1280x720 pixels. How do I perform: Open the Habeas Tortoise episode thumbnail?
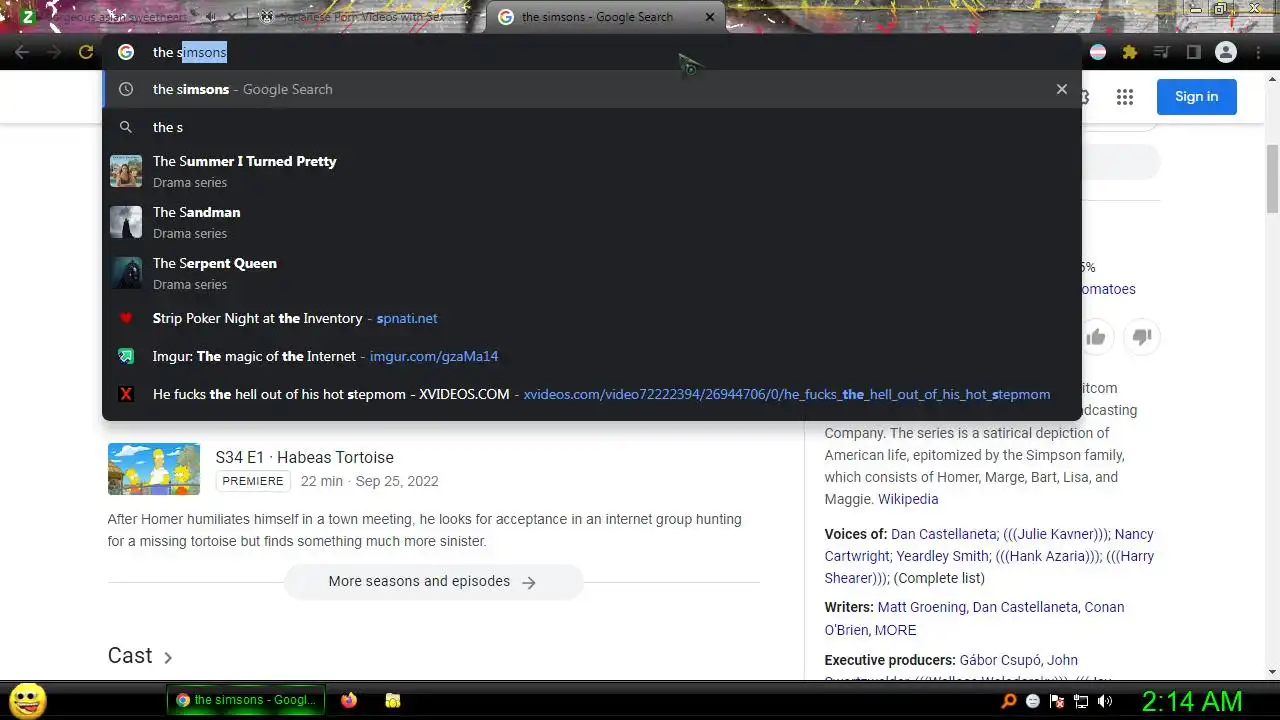(x=154, y=469)
